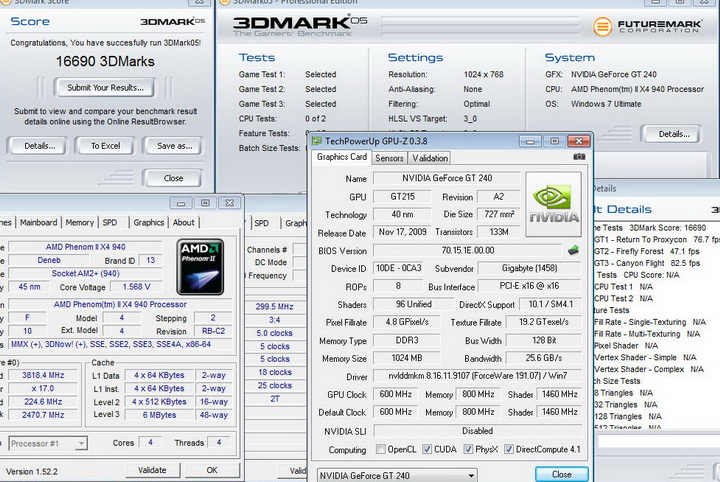Click the AMD Phenom II X4 940 name field

pos(85,247)
